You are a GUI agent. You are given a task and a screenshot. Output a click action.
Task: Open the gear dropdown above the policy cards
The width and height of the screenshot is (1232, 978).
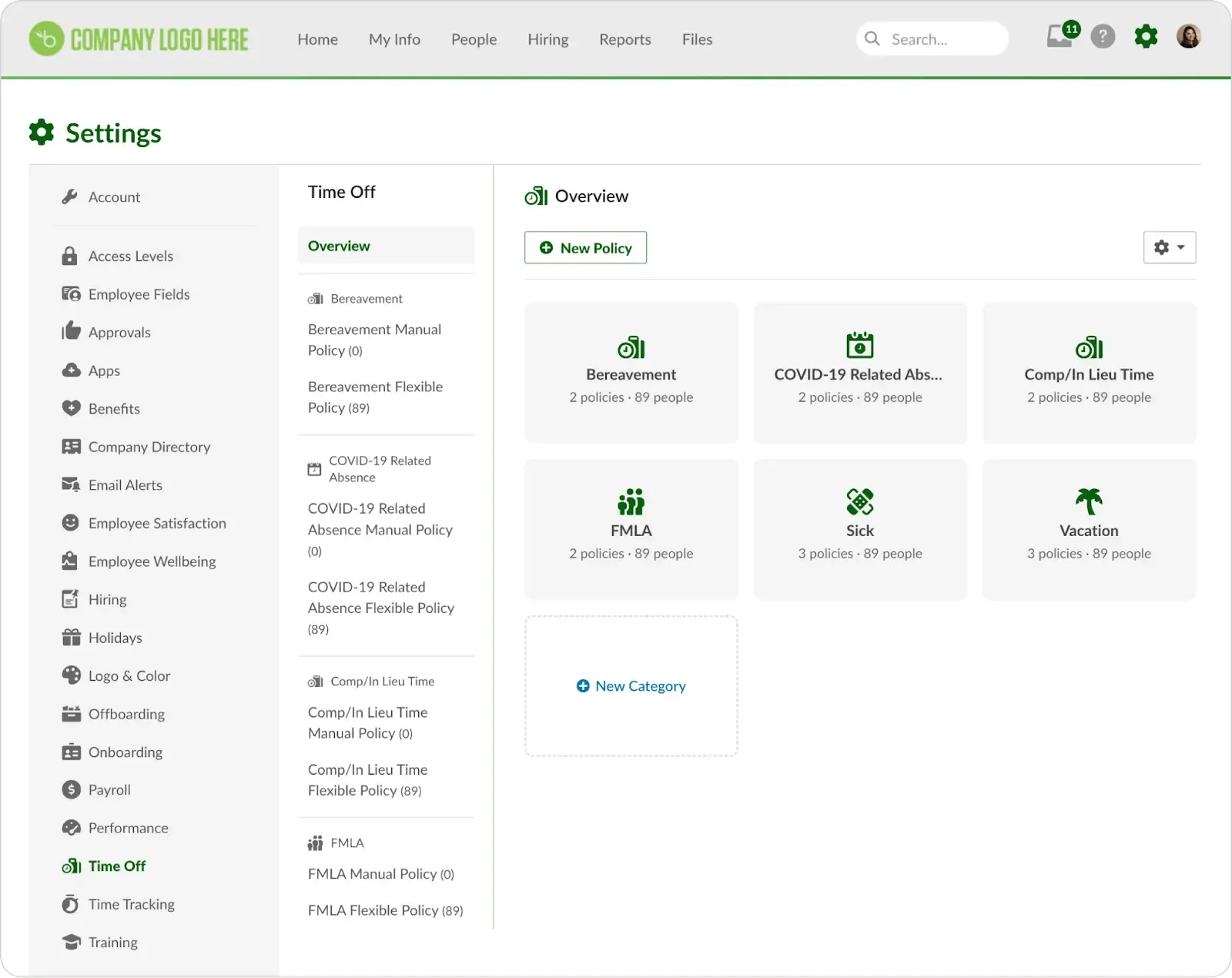point(1169,247)
